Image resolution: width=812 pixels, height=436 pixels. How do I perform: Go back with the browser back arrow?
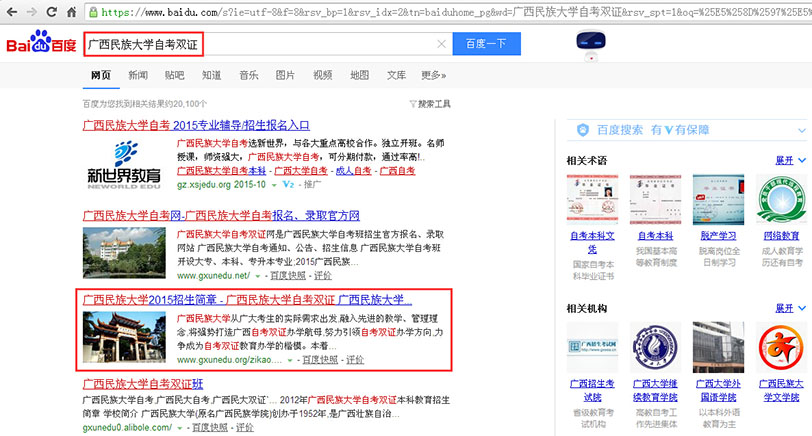11,11
